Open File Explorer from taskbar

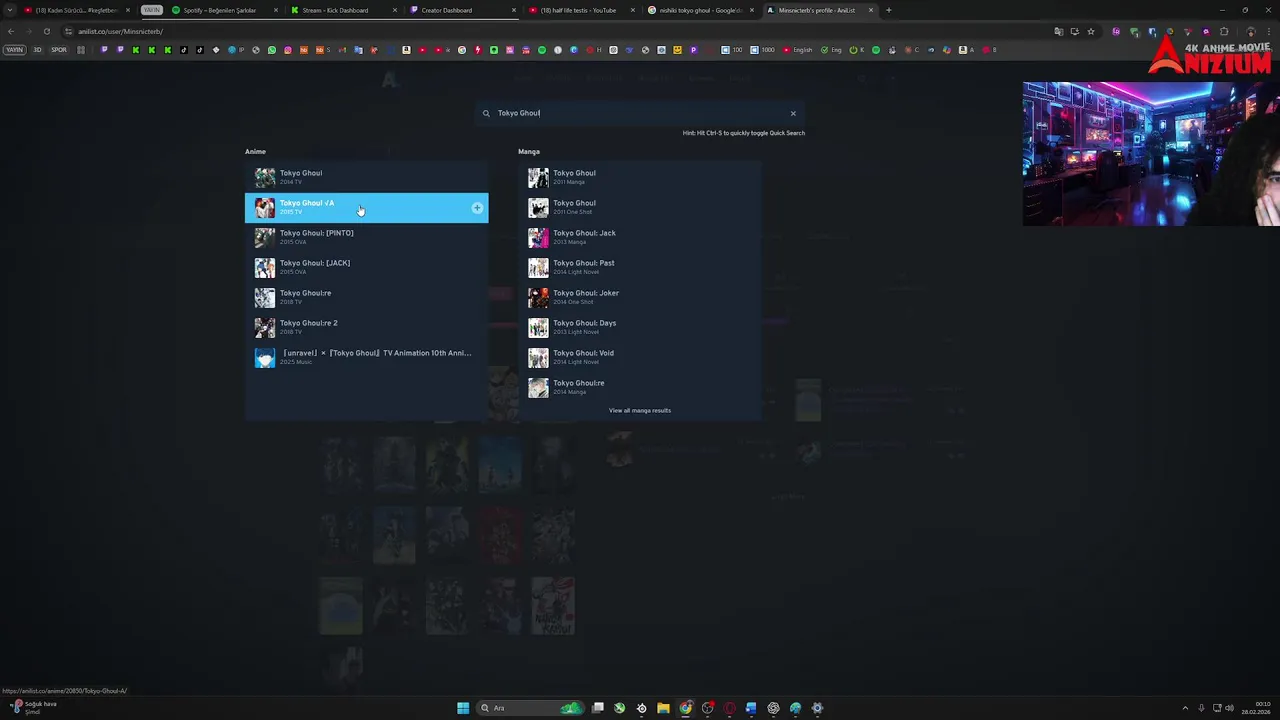click(663, 708)
